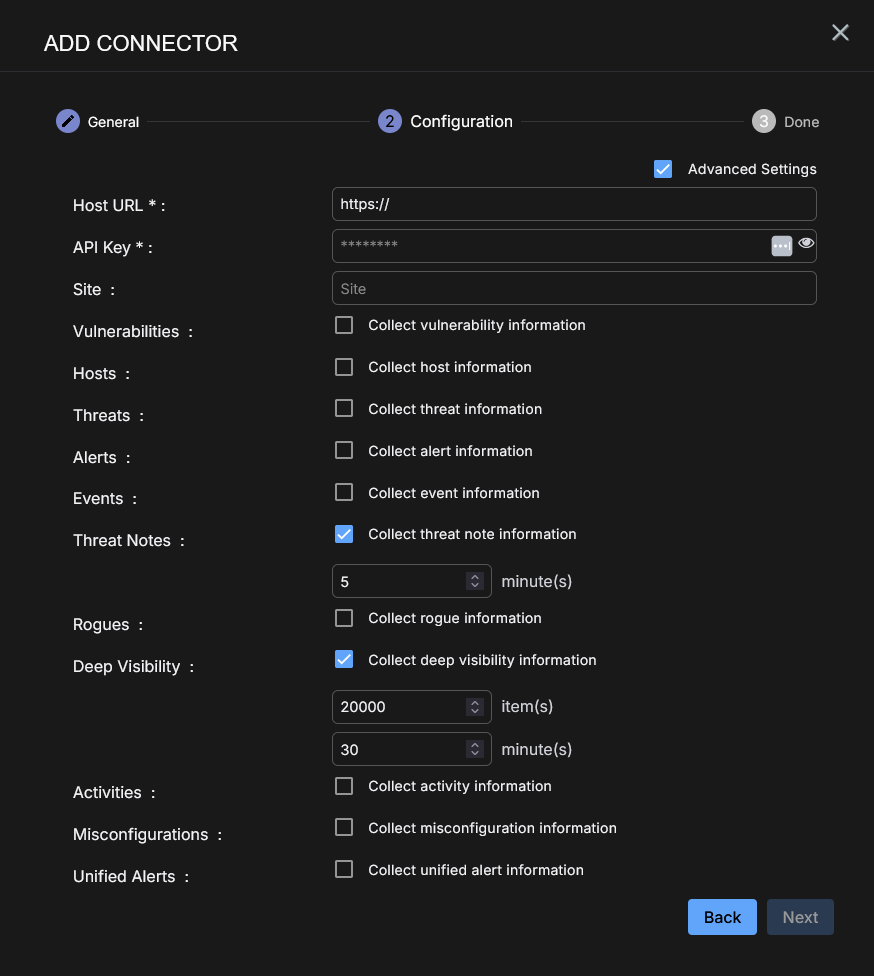Click the Threat Notes minutes stepper arrows
The image size is (874, 976).
coord(474,581)
